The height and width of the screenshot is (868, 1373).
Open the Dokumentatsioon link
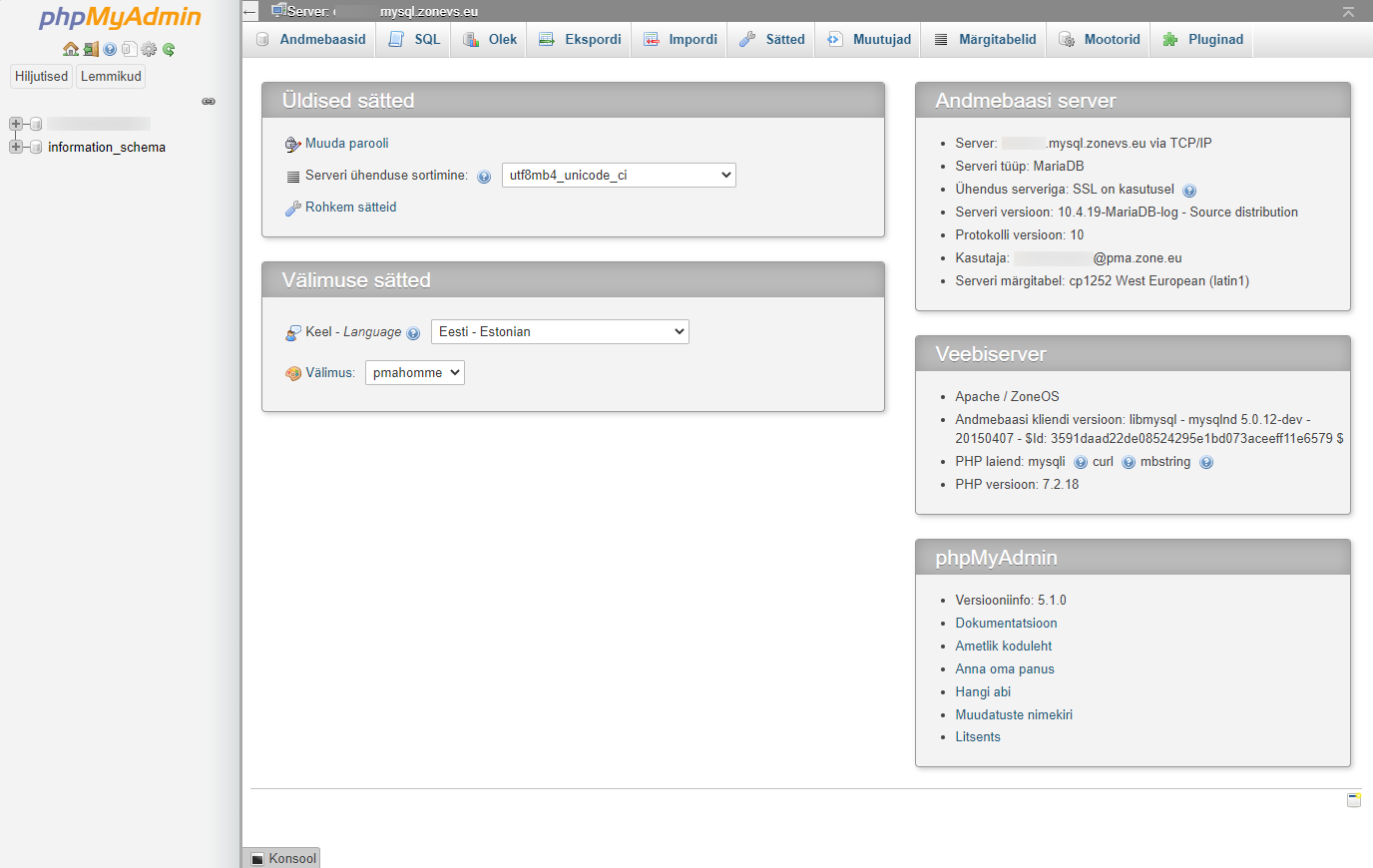(1006, 623)
